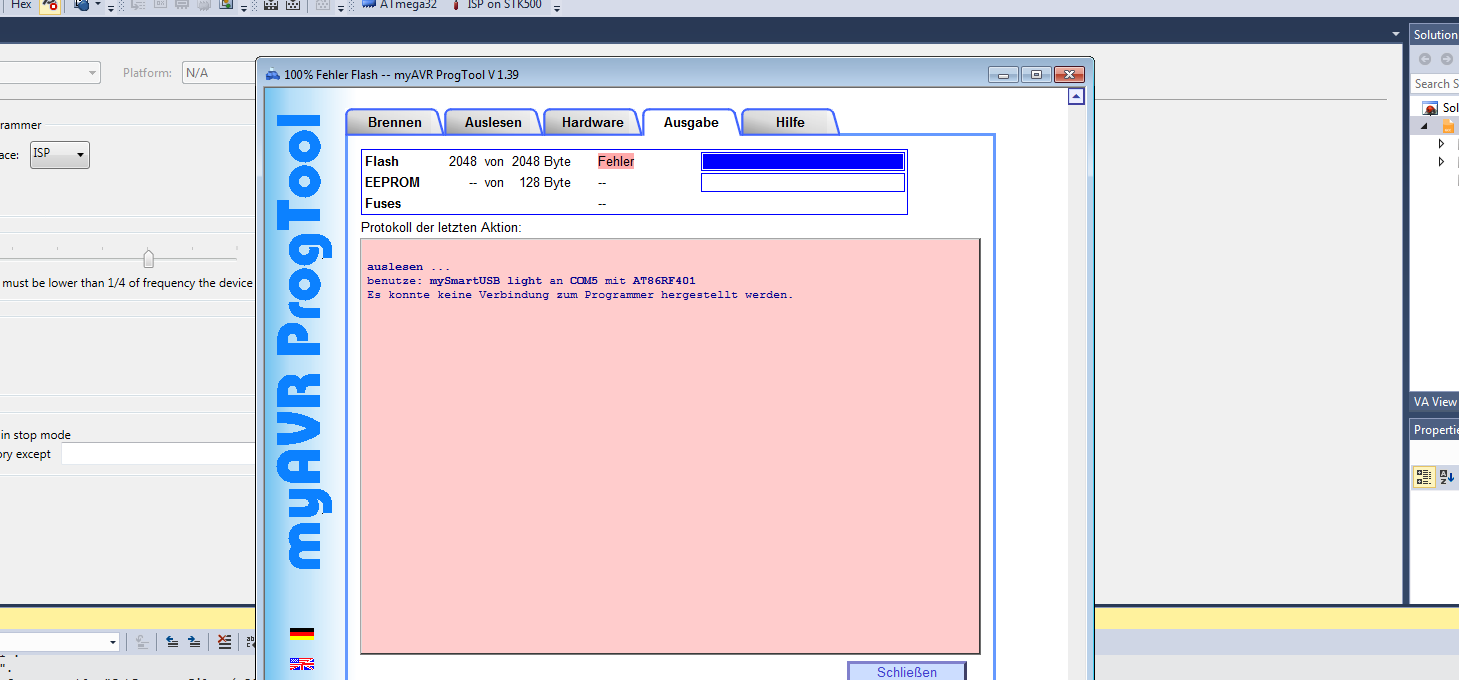Click Solution Explorer back arrow
This screenshot has width=1459, height=680.
point(1425,59)
